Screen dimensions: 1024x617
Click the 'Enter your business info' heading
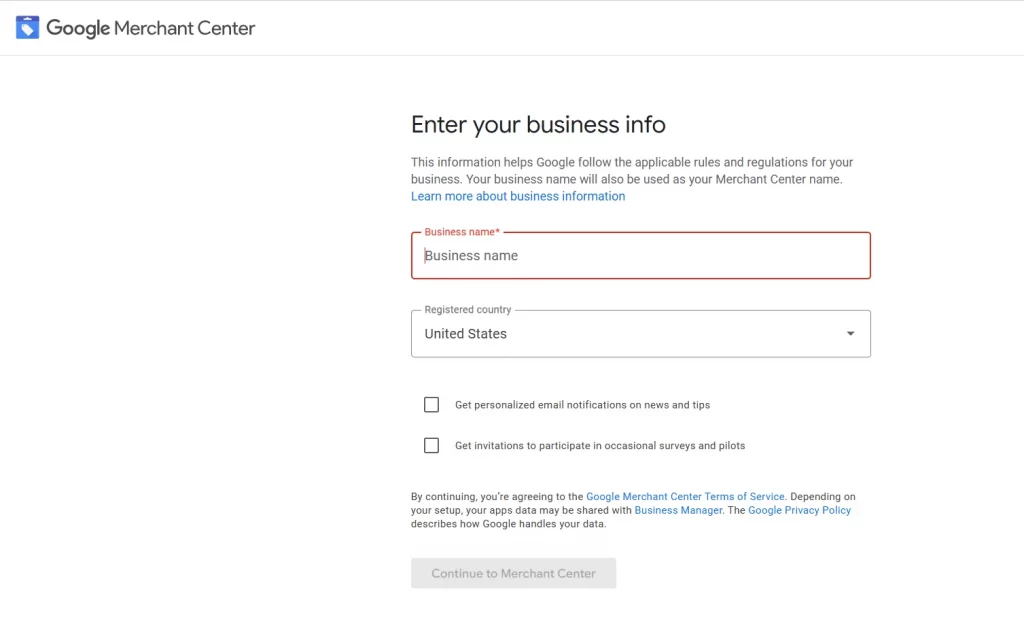click(538, 124)
